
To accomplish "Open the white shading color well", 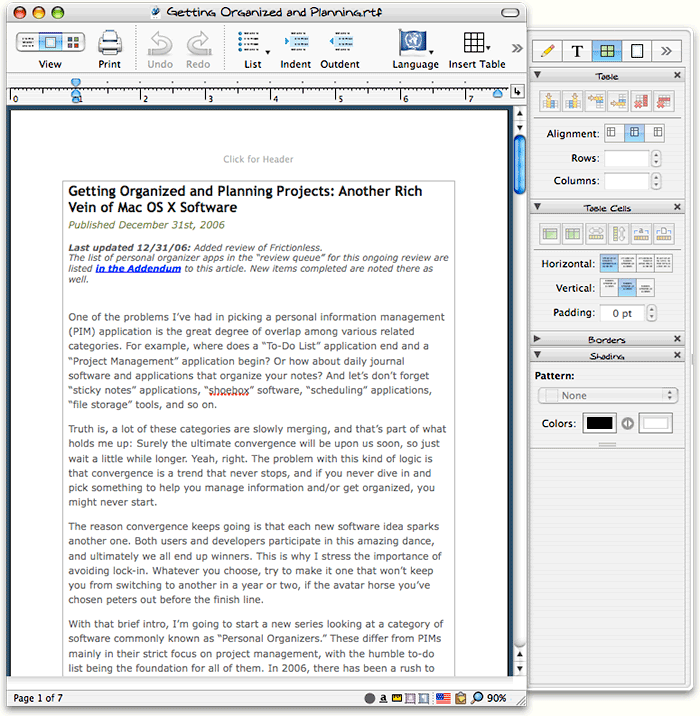I will click(655, 423).
